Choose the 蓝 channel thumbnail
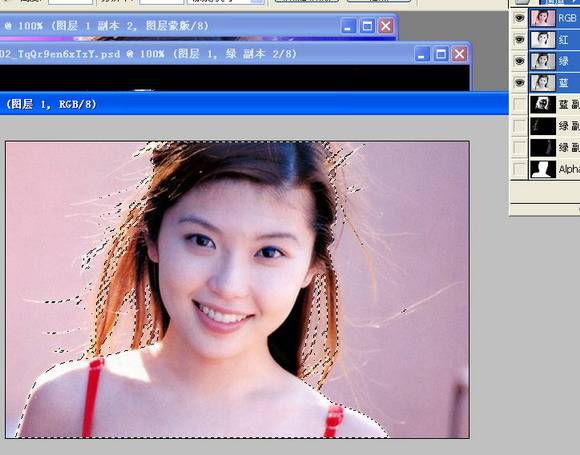This screenshot has width=580, height=455. coord(543,82)
